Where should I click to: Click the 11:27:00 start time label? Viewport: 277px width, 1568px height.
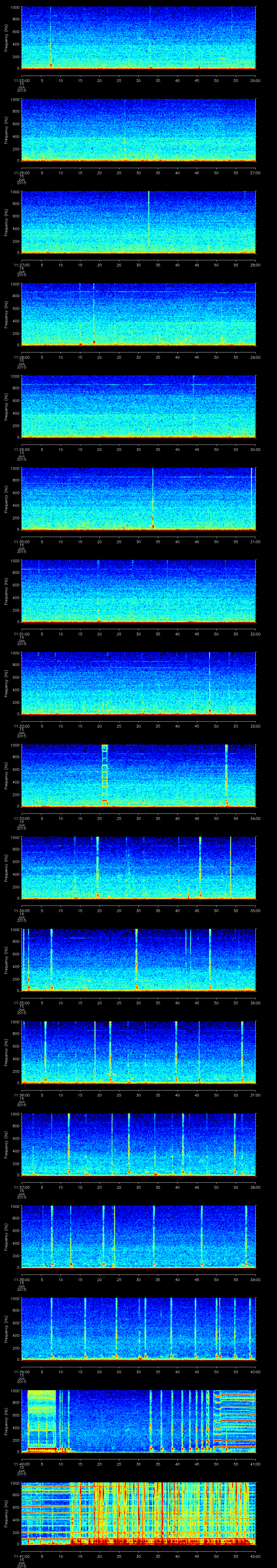point(21,265)
